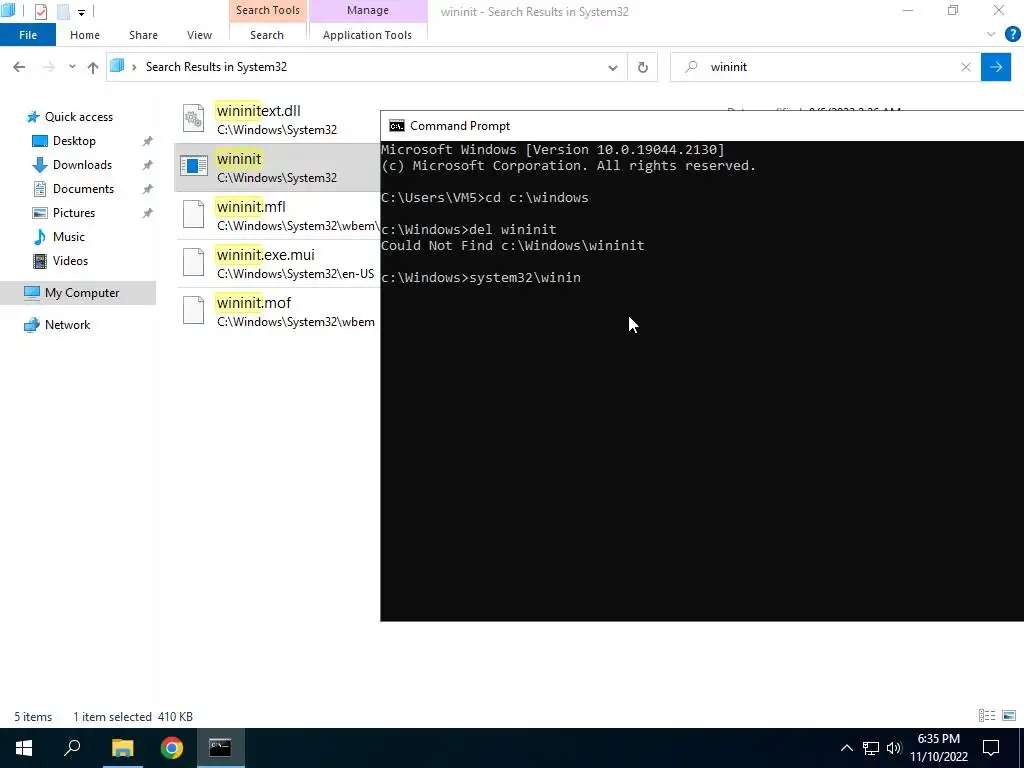Viewport: 1024px width, 768px height.
Task: Clear the search box with the X
Action: [x=966, y=67]
